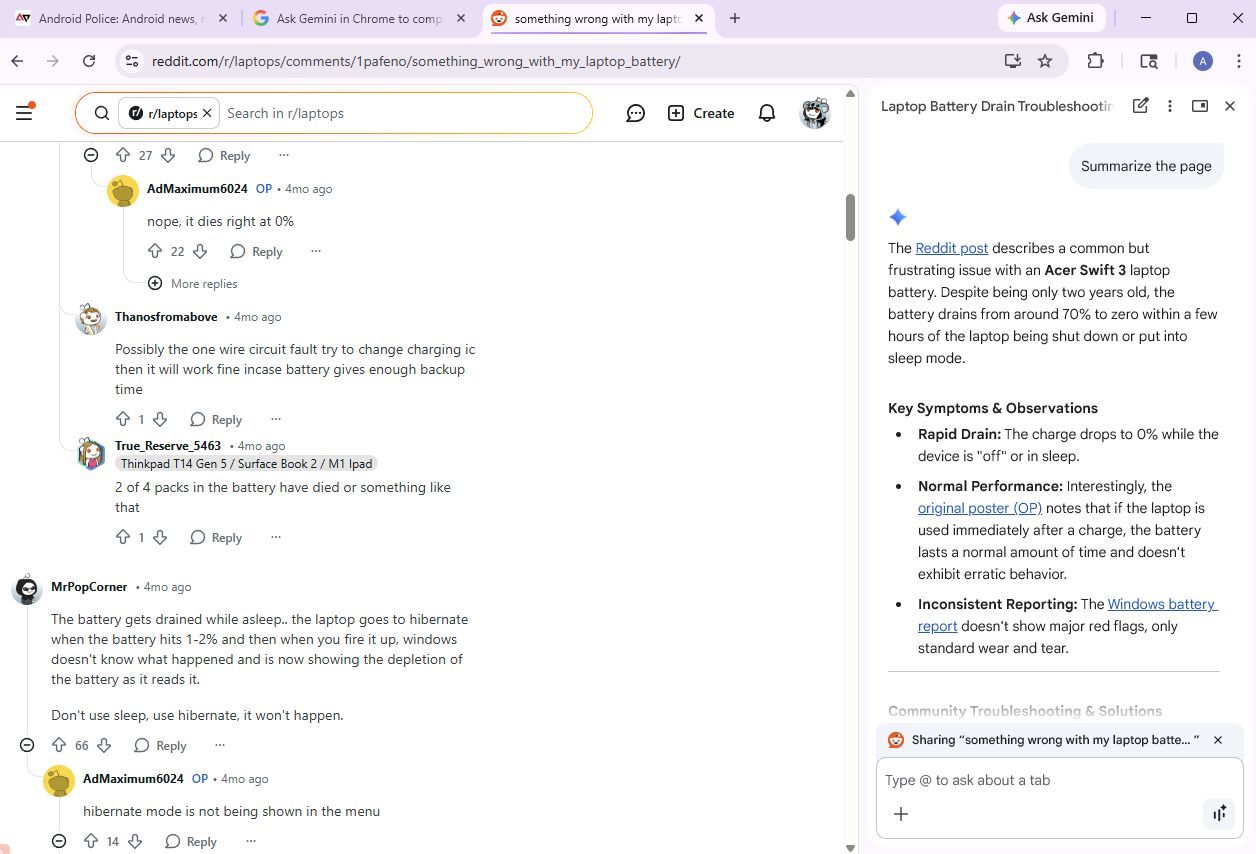Click the Create post button
This screenshot has width=1256, height=854.
[x=701, y=113]
